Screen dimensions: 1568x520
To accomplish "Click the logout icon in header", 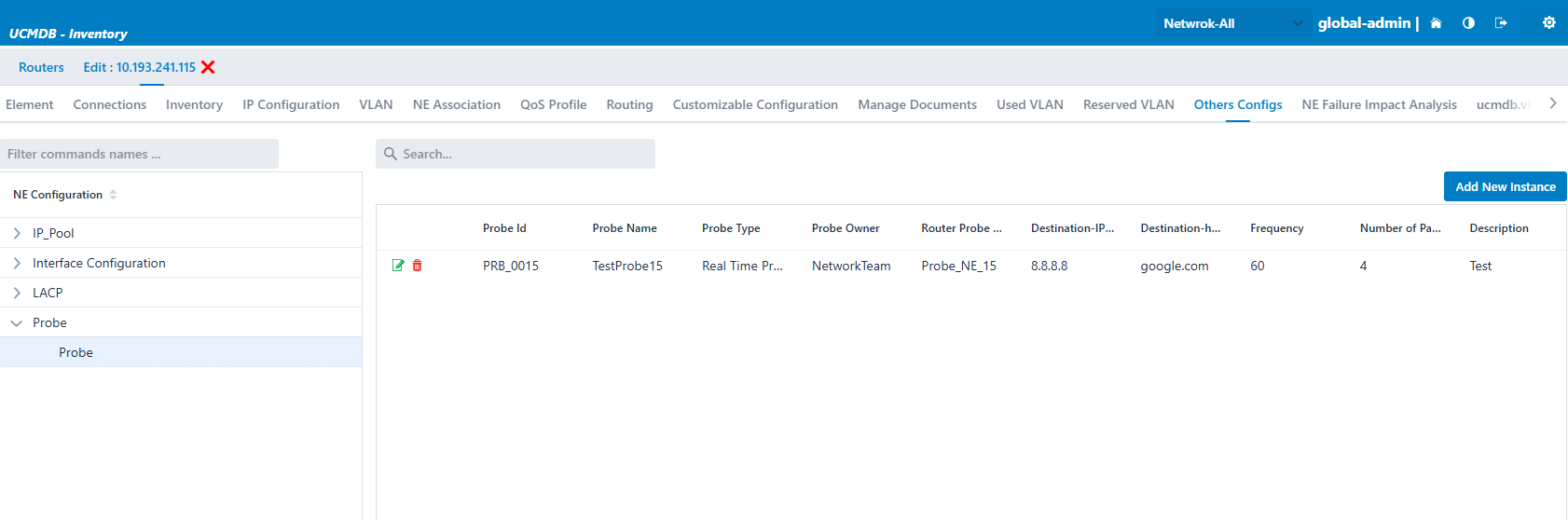I will pyautogui.click(x=1501, y=23).
